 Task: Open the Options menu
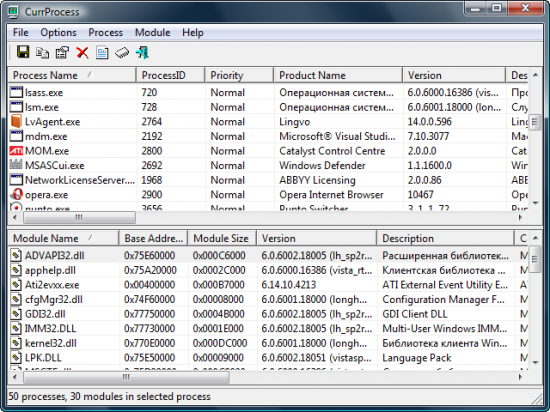click(x=58, y=33)
